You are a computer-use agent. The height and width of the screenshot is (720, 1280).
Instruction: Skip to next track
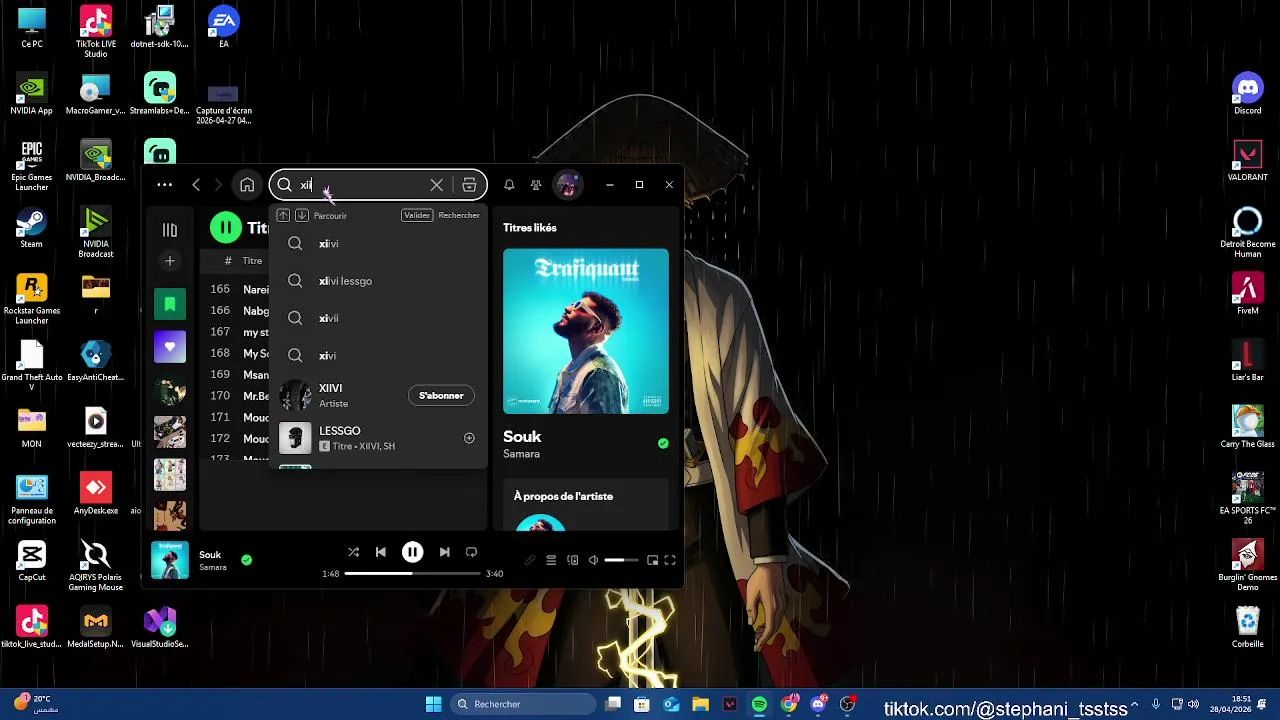[x=444, y=552]
